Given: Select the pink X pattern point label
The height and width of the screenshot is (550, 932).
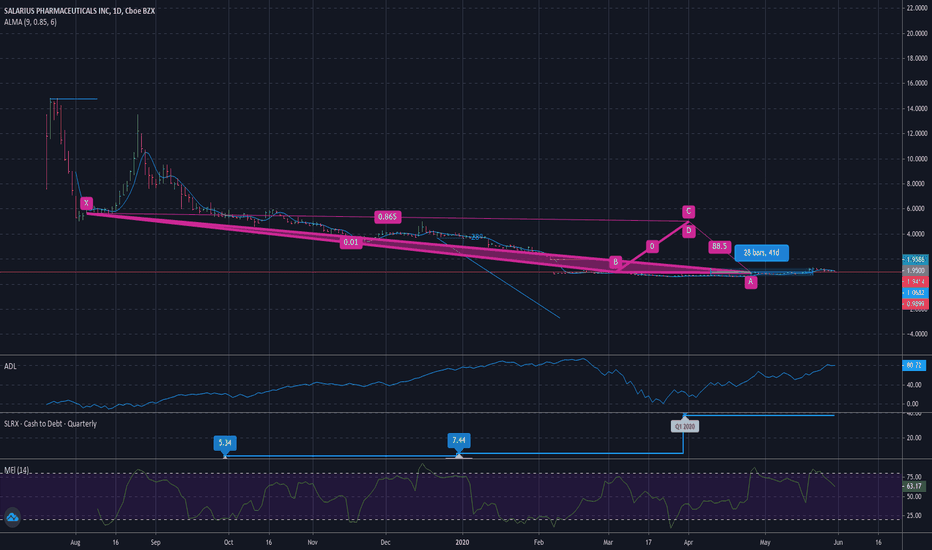Looking at the screenshot, I should click(x=86, y=203).
